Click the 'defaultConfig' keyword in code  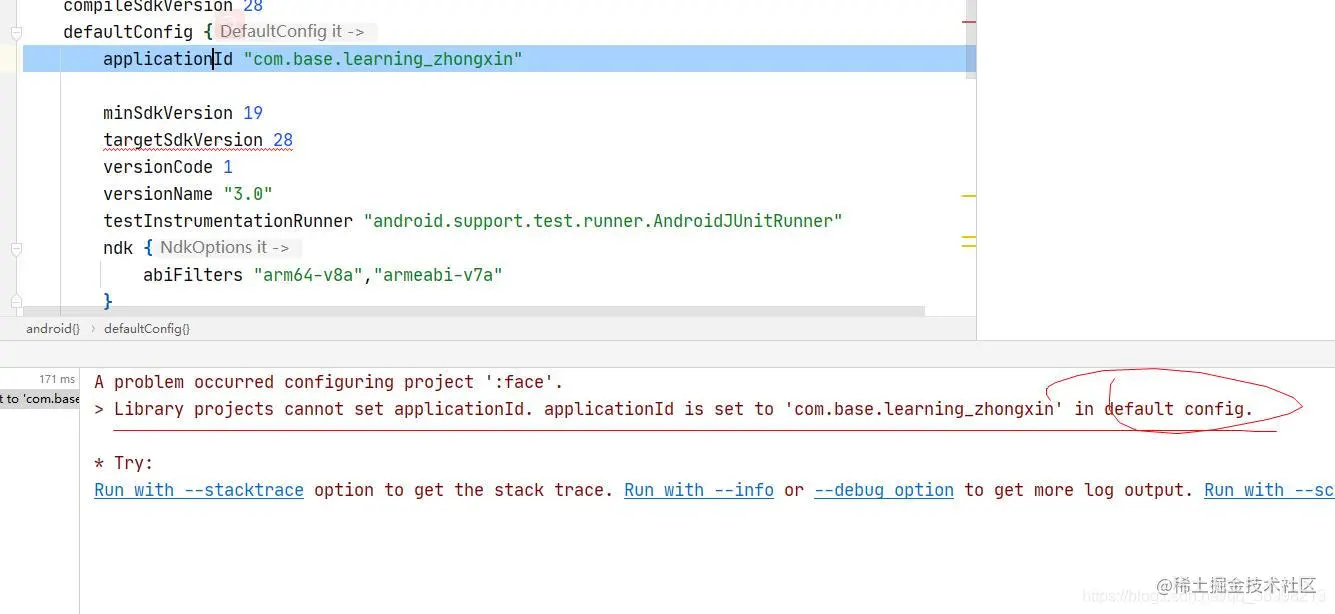tap(128, 32)
